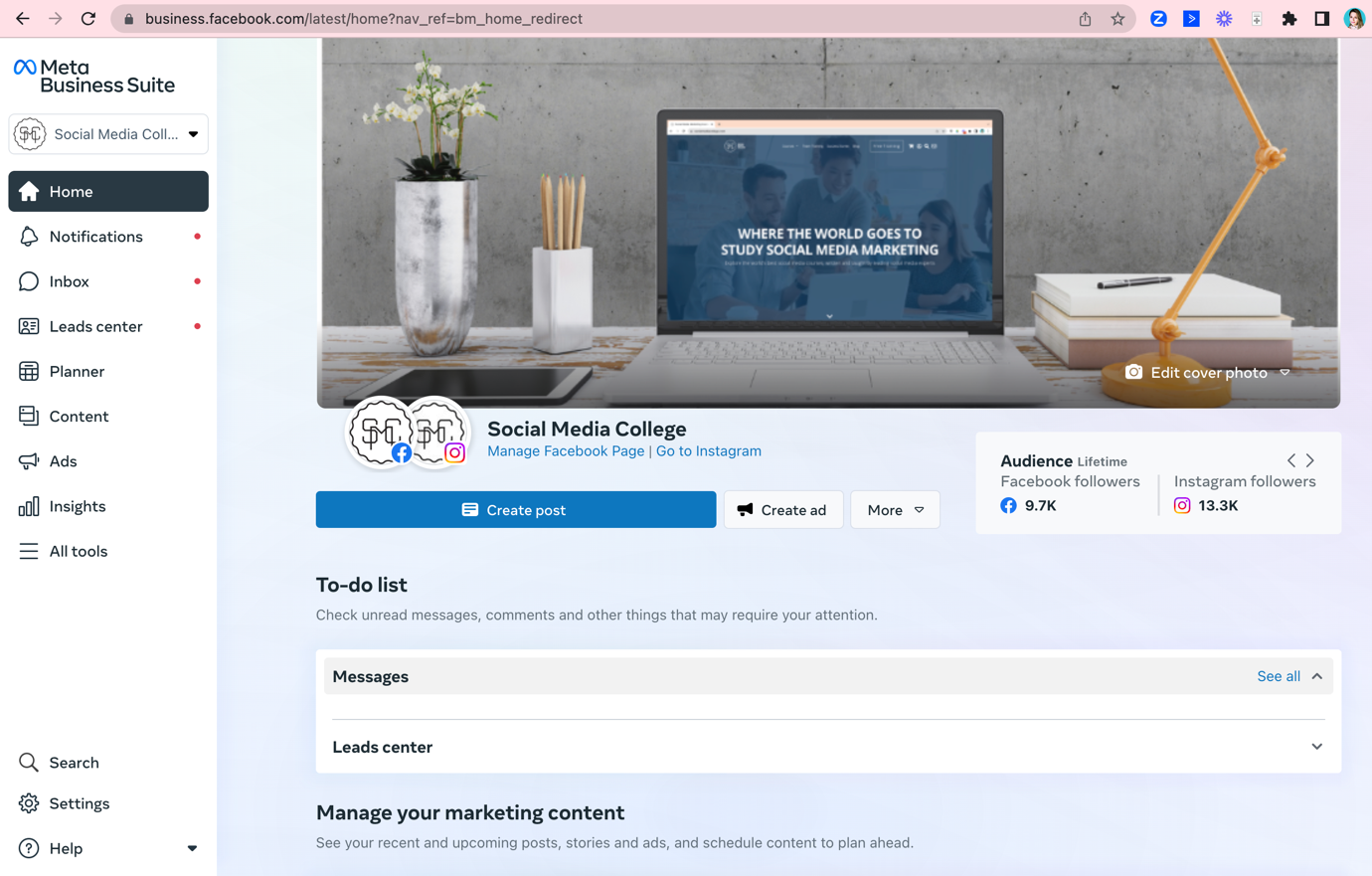Click the Create ad button

pyautogui.click(x=783, y=510)
